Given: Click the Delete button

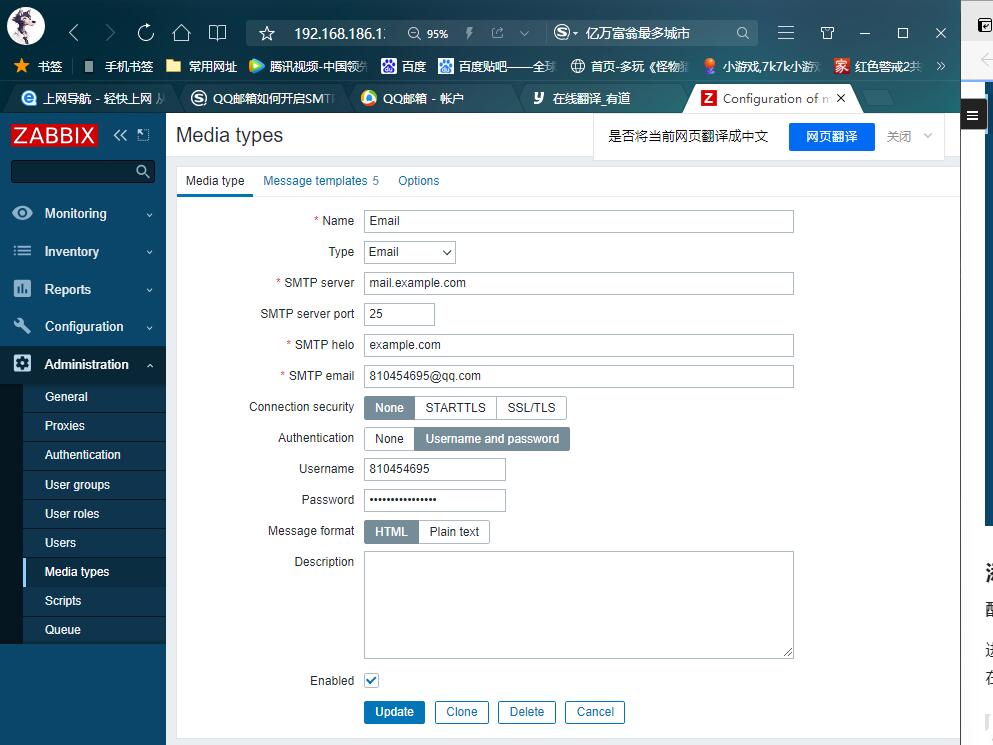Looking at the screenshot, I should click(x=527, y=712).
